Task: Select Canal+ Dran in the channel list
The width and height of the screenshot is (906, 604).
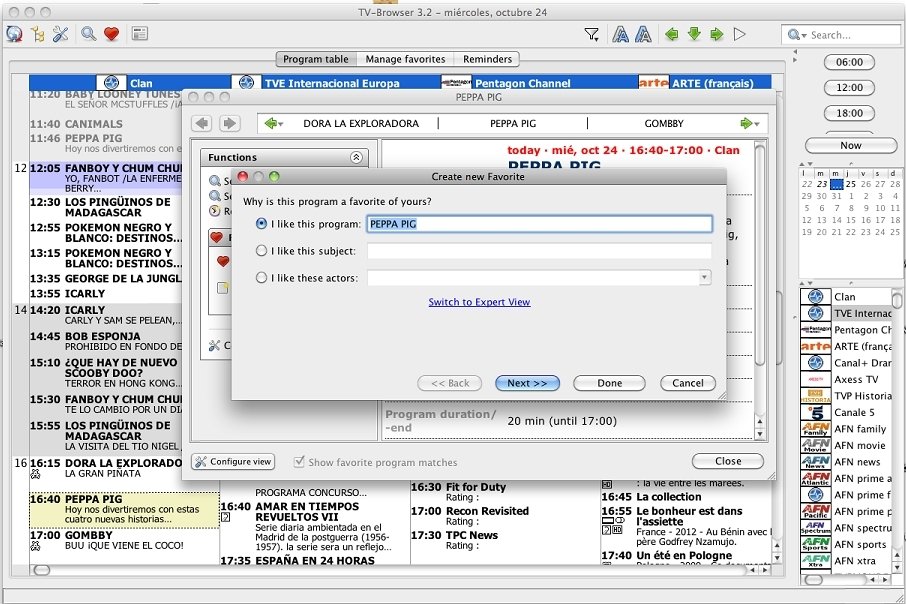Action: (x=846, y=363)
